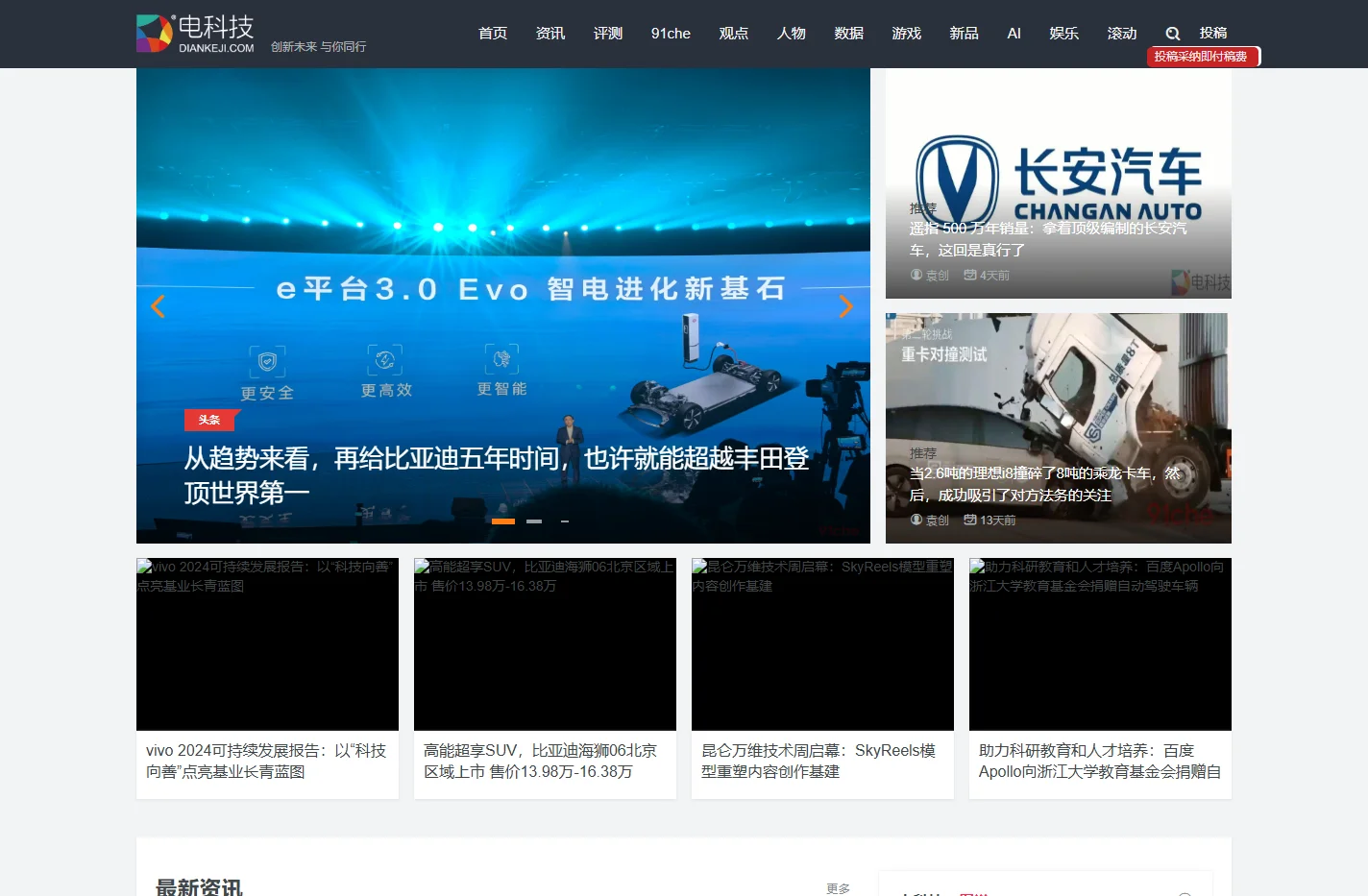Open the search magnifier icon
This screenshot has width=1368, height=896.
[1172, 34]
